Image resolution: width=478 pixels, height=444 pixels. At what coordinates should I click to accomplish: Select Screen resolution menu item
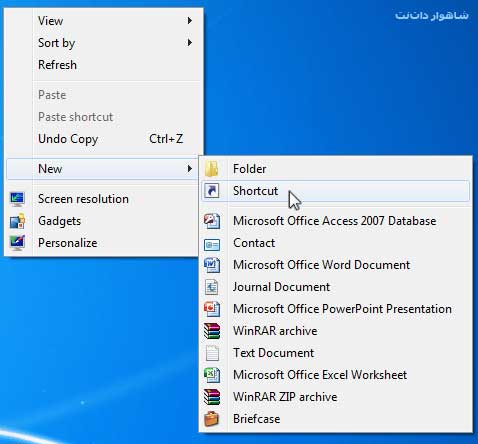[103, 199]
